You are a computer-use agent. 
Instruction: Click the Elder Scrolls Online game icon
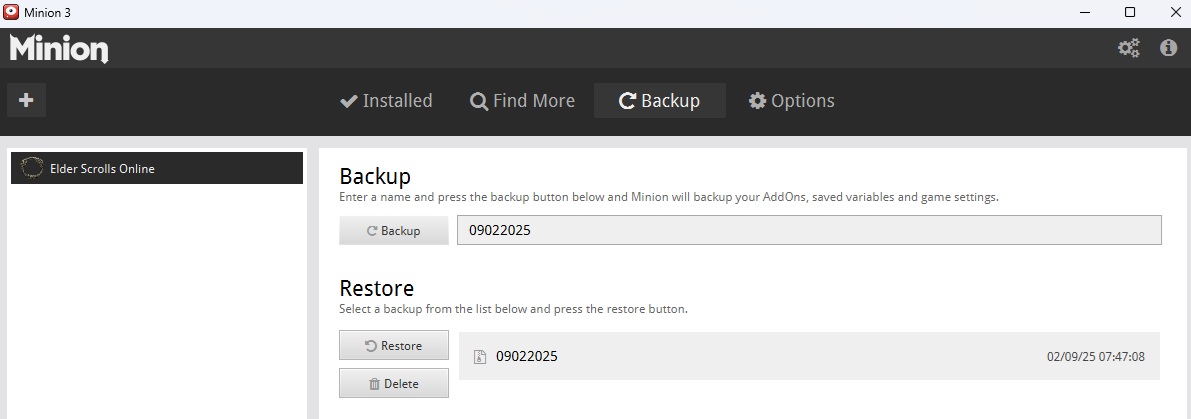coord(32,168)
